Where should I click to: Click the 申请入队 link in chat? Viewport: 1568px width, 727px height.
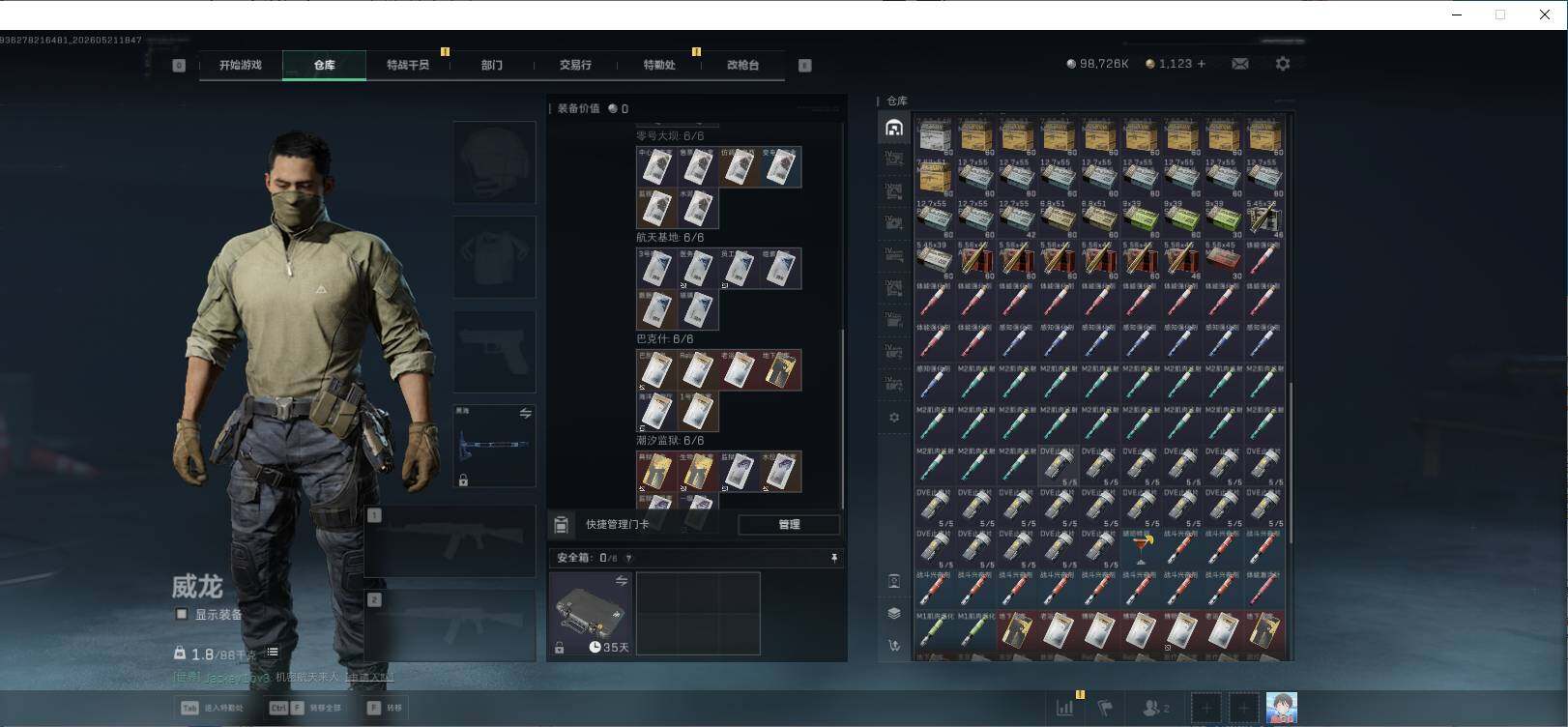[x=370, y=678]
